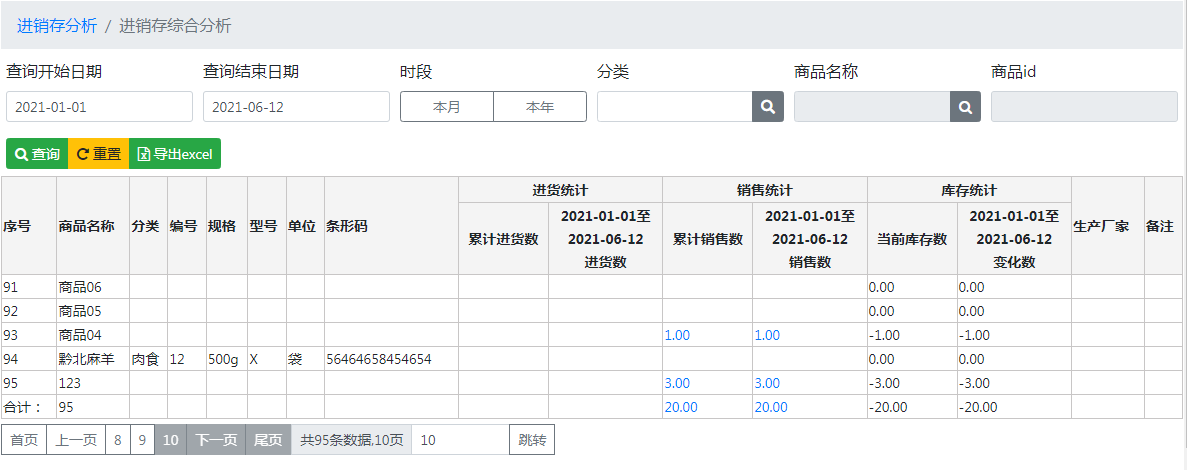Viewport: 1187px width, 470px height.
Task: Click current page 10 in pagination
Action: pyautogui.click(x=170, y=440)
